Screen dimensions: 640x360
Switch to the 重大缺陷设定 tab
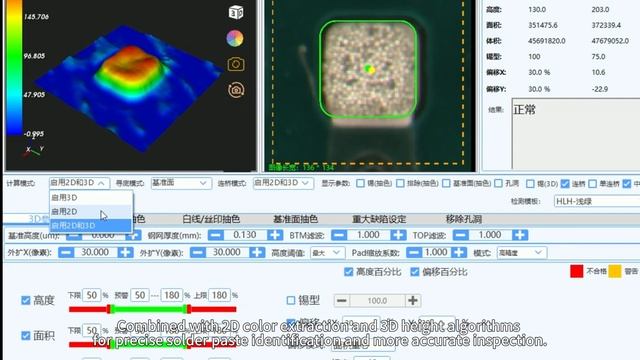379,219
